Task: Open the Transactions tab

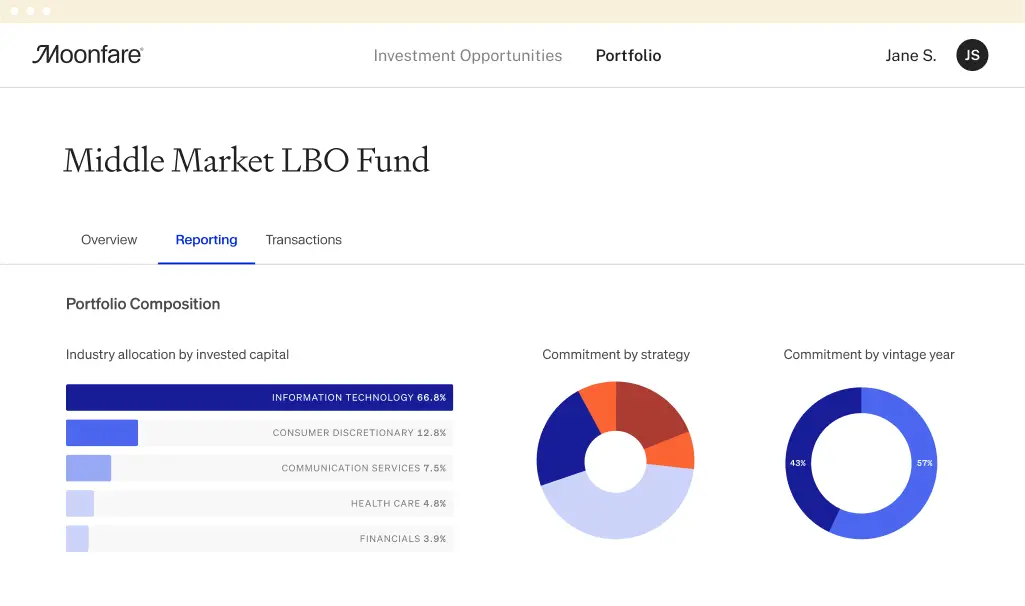Action: coord(303,239)
